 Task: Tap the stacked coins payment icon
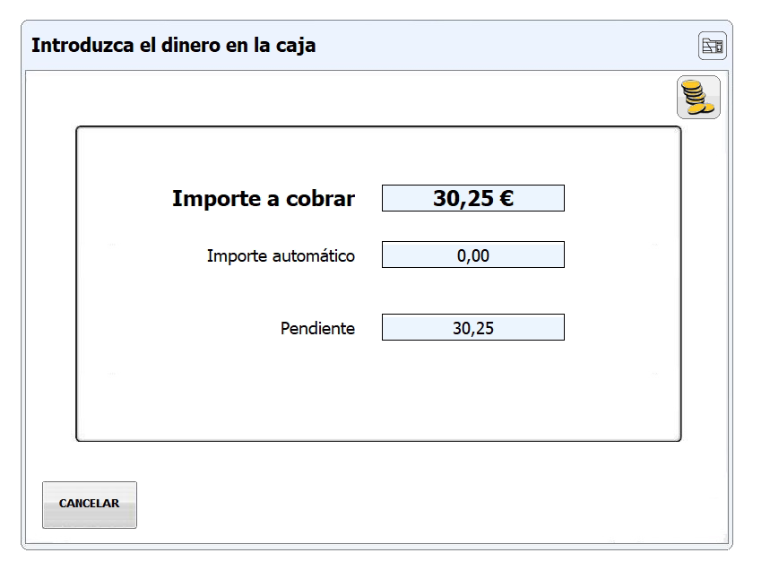pos(698,97)
